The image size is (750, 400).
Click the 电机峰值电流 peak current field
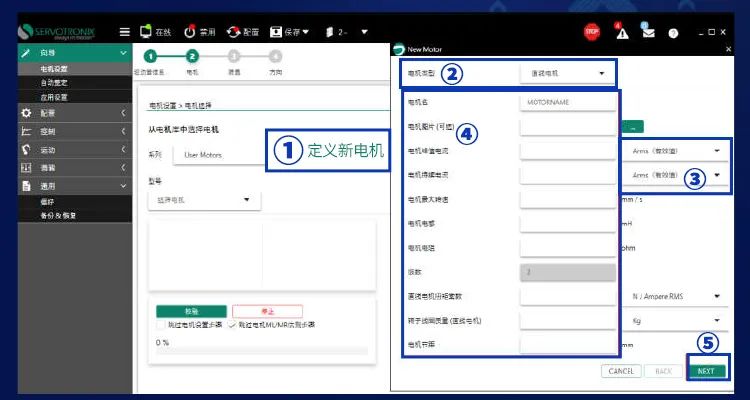tap(568, 151)
